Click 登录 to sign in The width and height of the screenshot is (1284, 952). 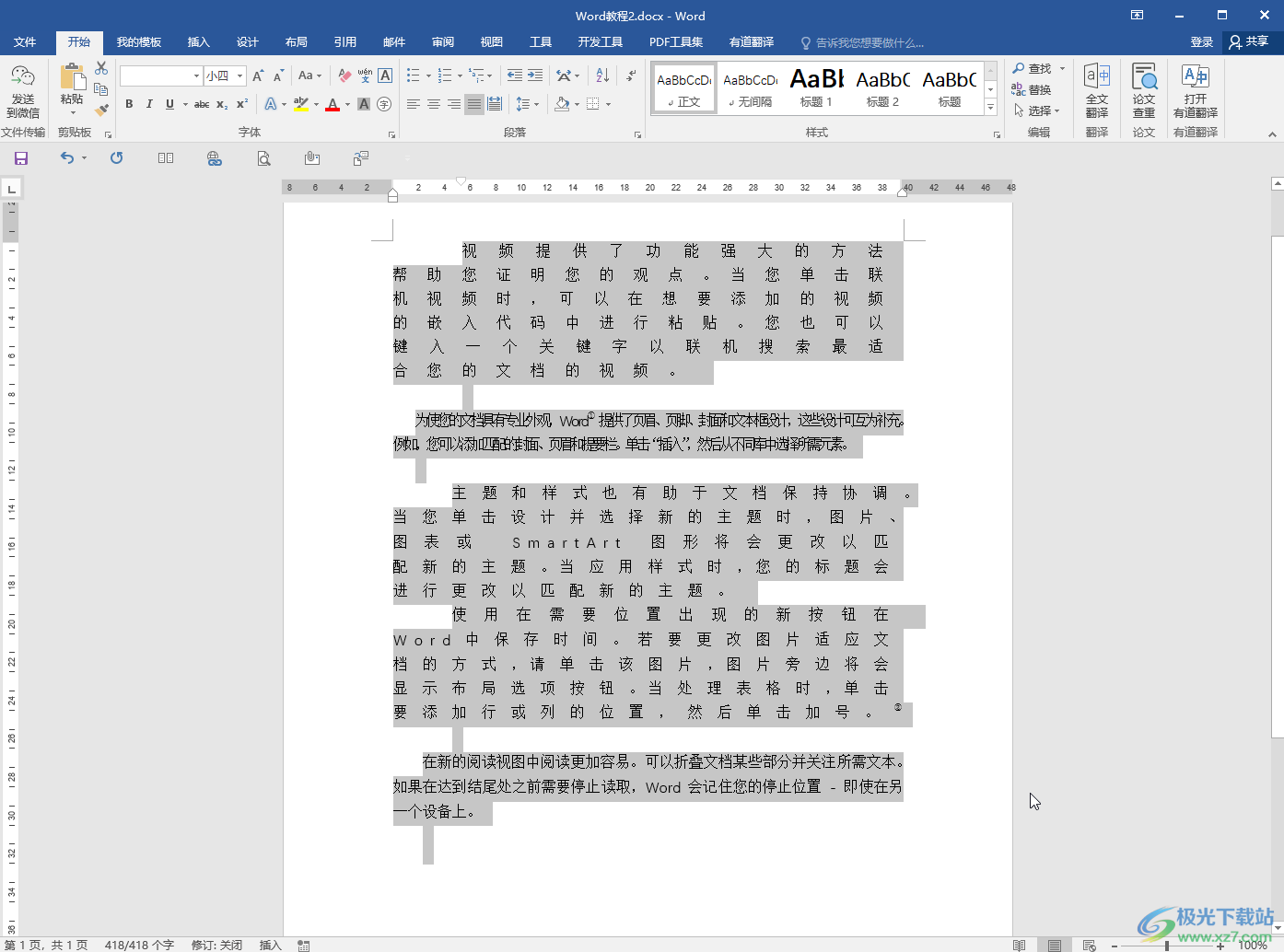coord(1201,42)
